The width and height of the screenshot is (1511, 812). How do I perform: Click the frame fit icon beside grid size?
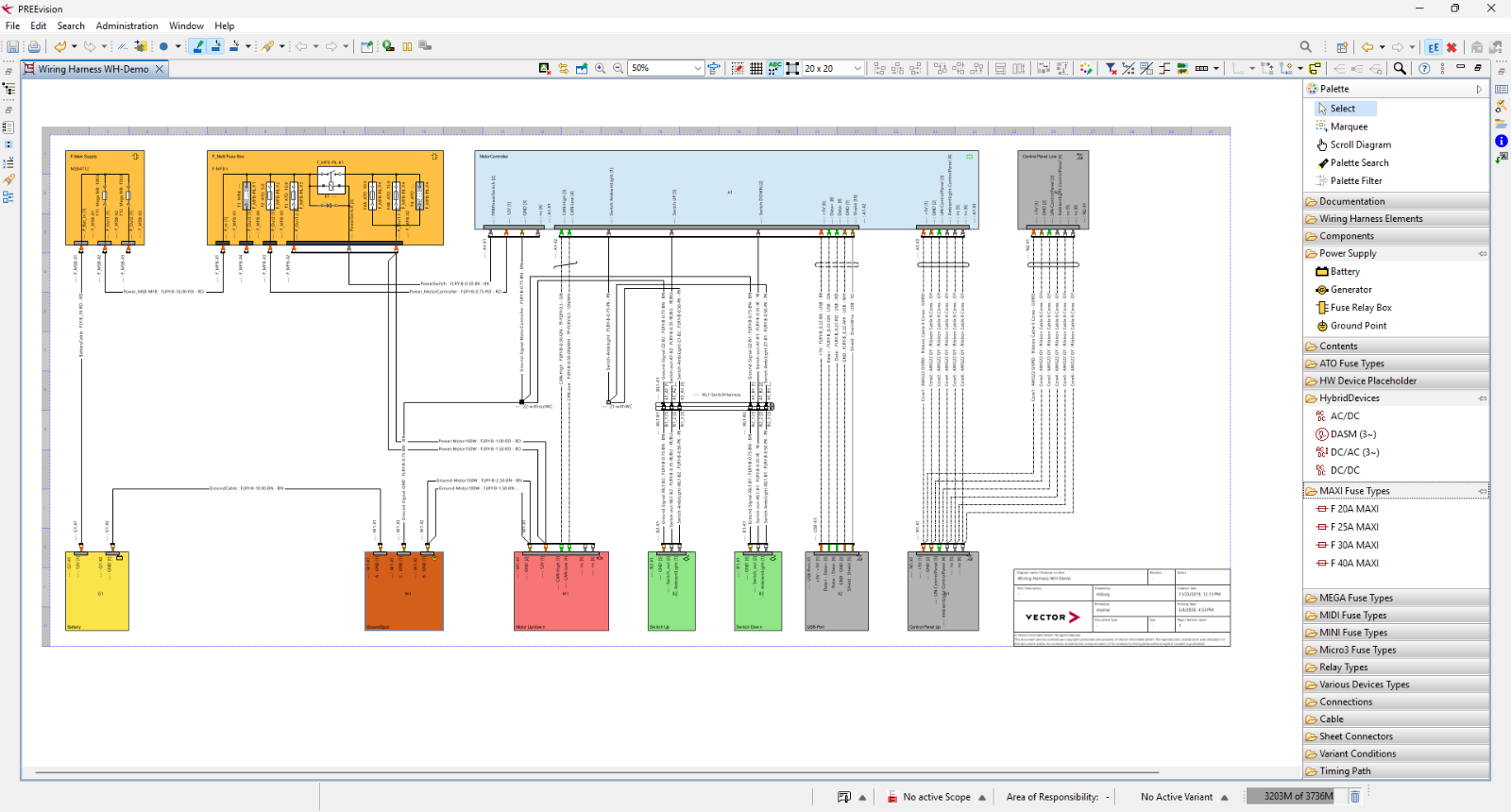tap(792, 68)
